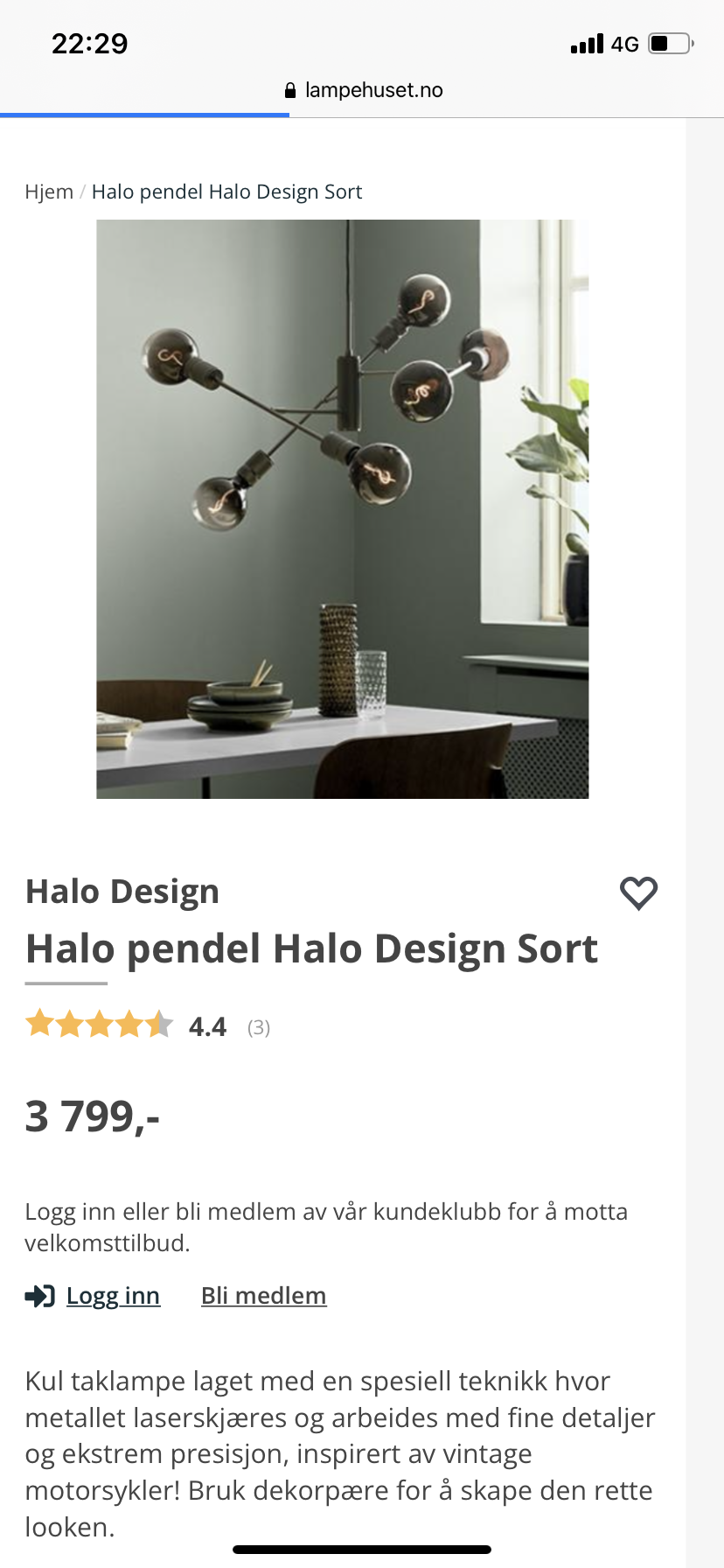Open the lamp product photo
This screenshot has width=724, height=1568.
(342, 508)
